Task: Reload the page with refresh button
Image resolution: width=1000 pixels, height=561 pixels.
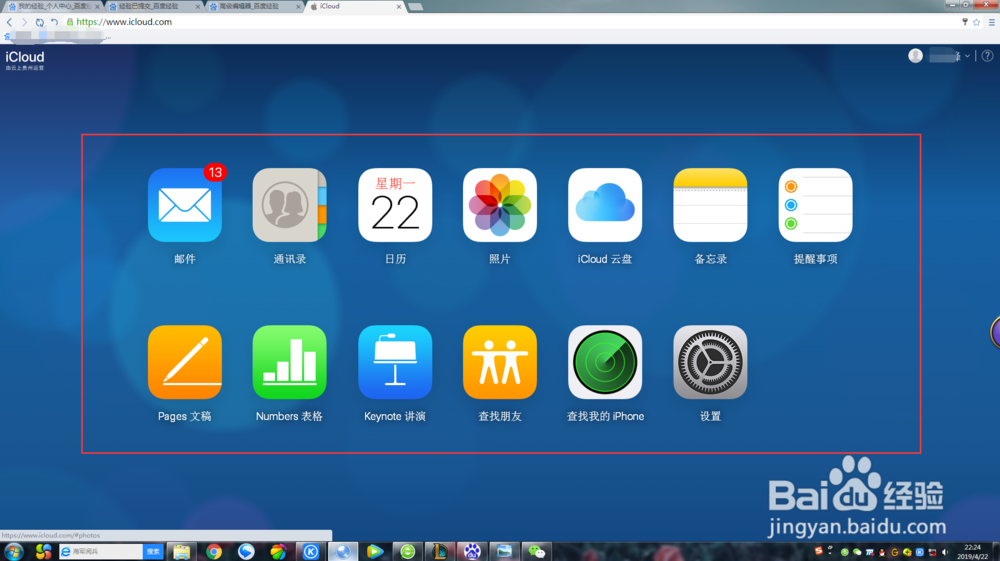Action: coord(40,22)
